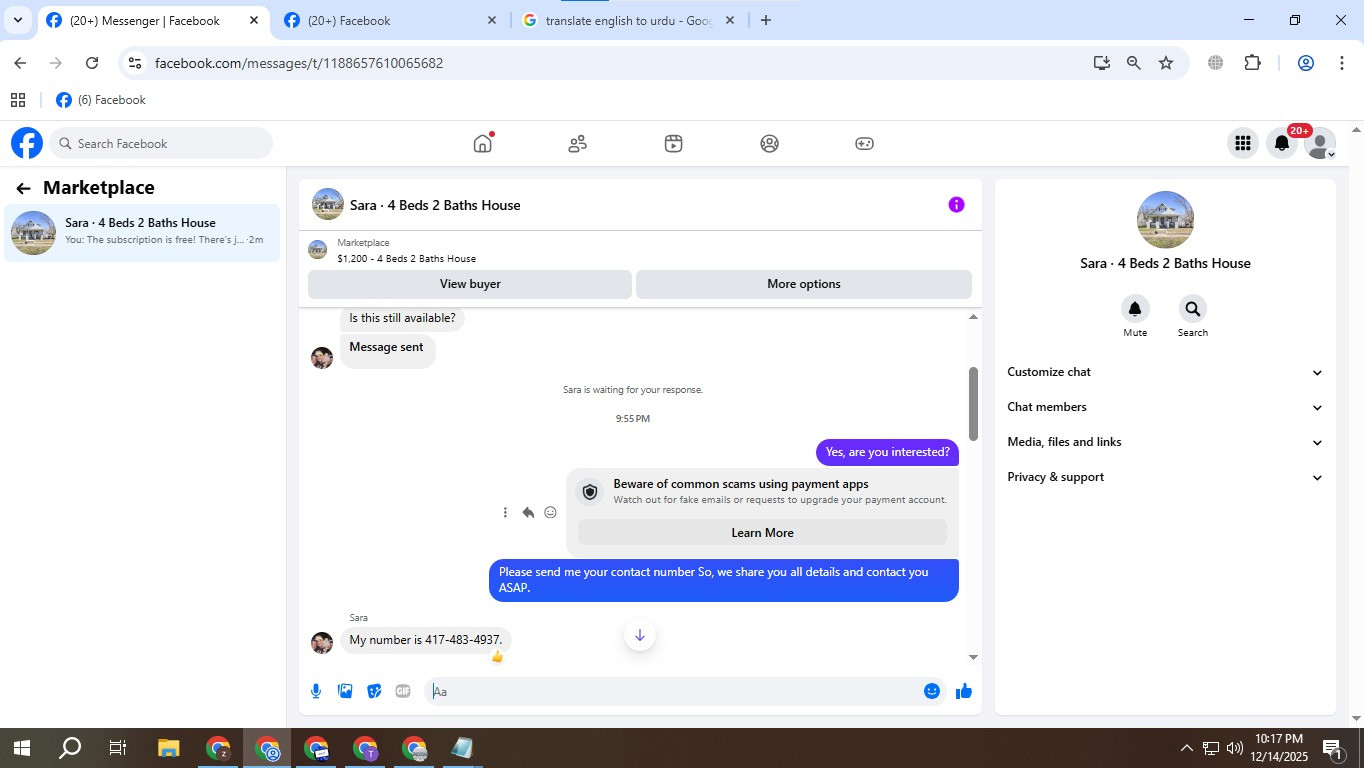Click the chat header title Sara · 4 Beds 2 Baths House
This screenshot has width=1364, height=768.
click(435, 205)
